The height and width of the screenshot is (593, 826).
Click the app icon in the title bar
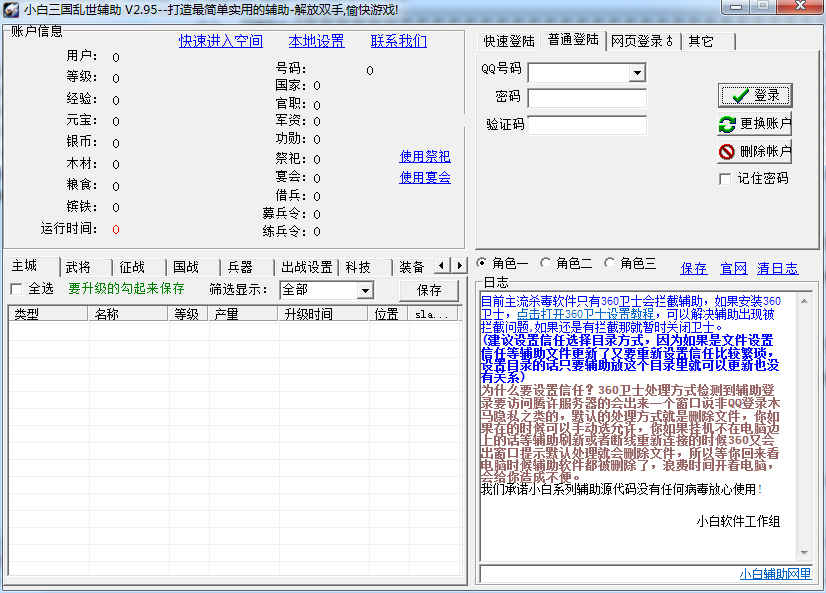pyautogui.click(x=11, y=10)
